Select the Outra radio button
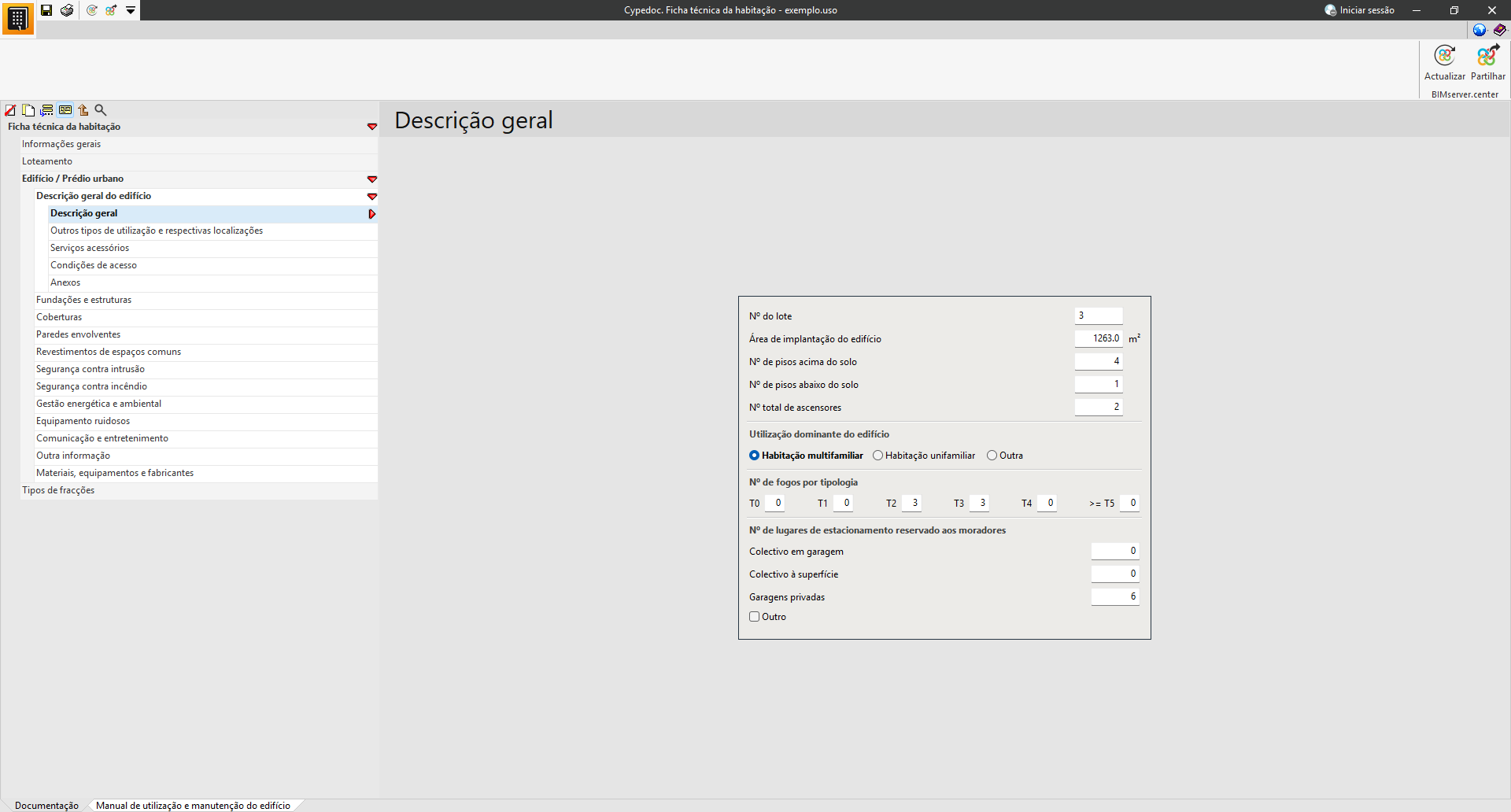The height and width of the screenshot is (812, 1511). 992,456
